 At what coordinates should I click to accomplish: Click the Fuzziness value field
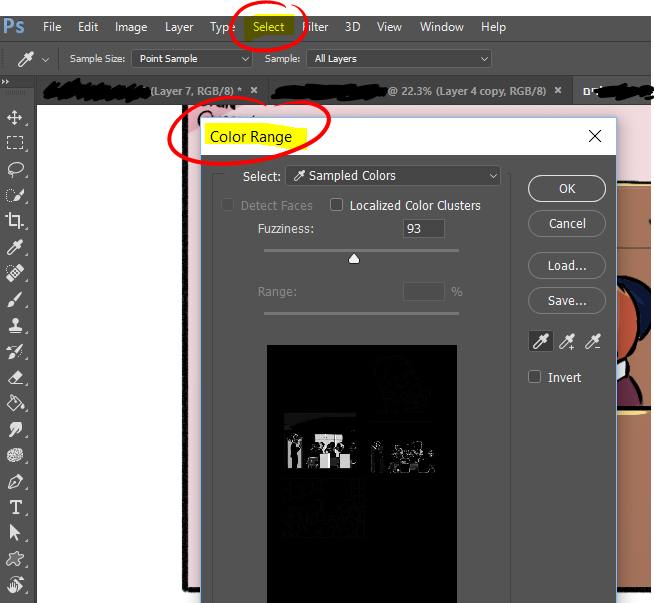tap(423, 229)
